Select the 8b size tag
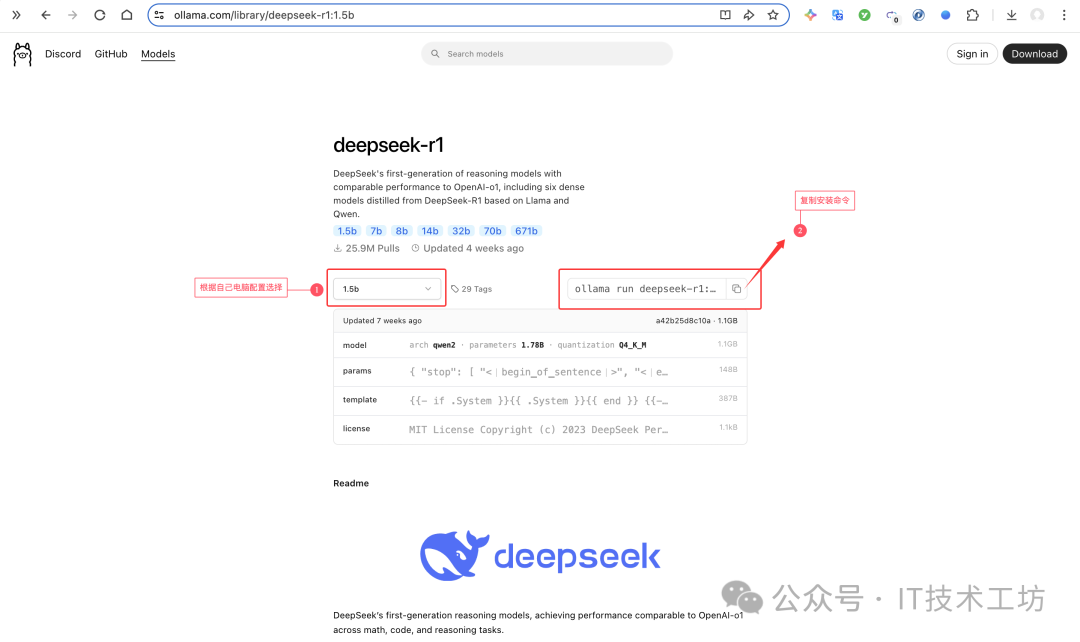 402,231
